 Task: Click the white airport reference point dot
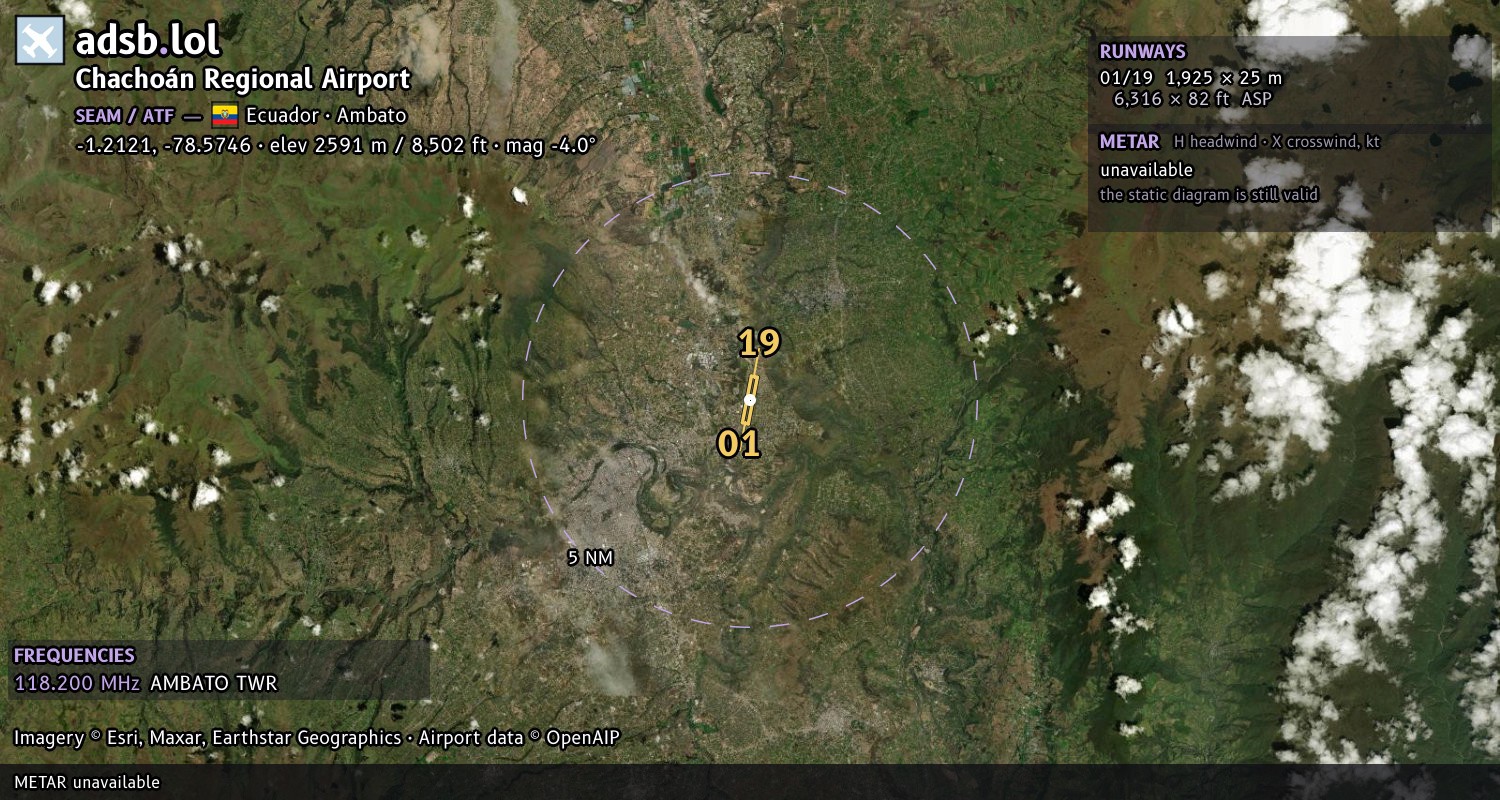[x=750, y=400]
